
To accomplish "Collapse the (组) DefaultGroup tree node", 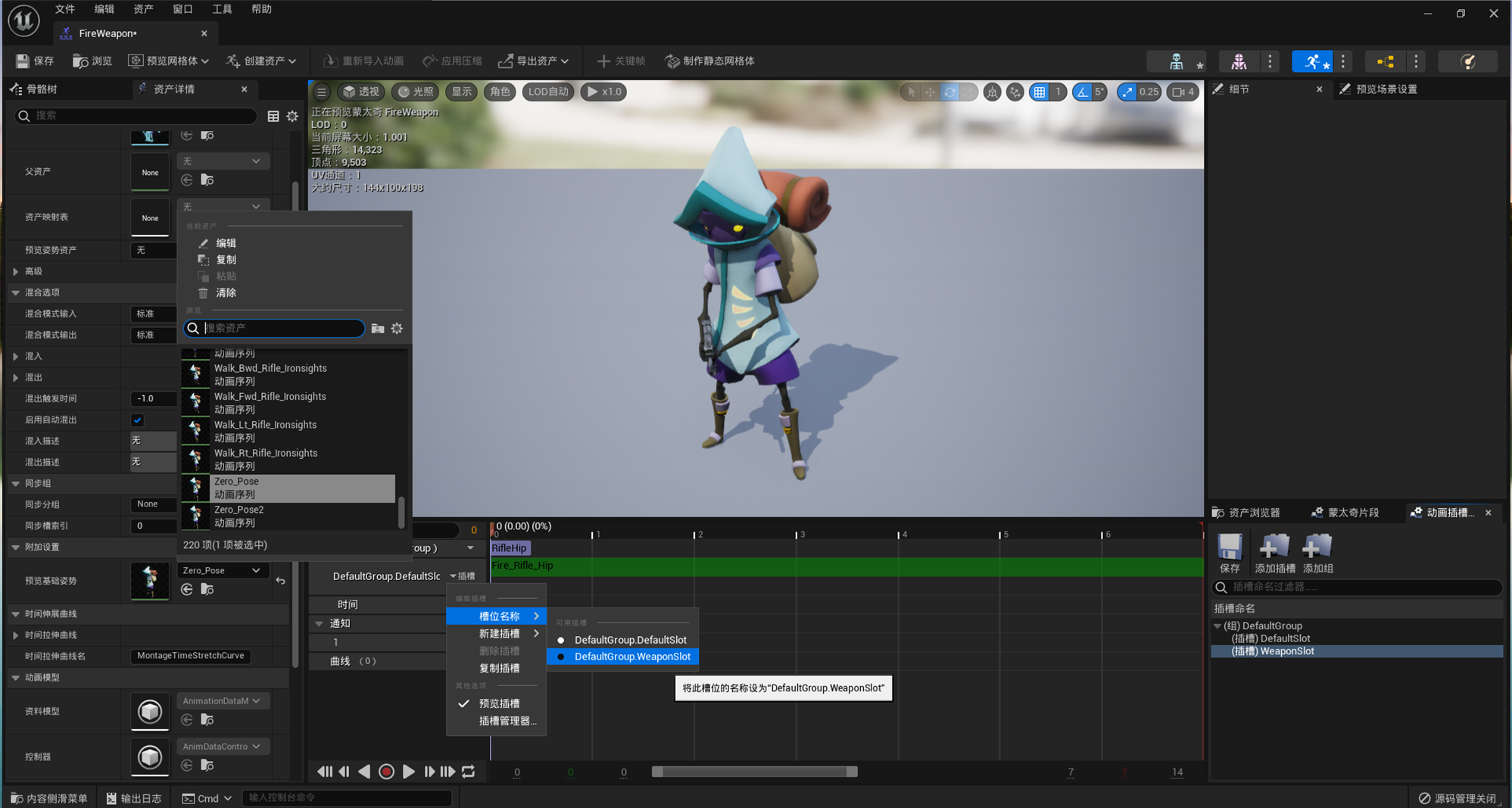I will click(1217, 626).
